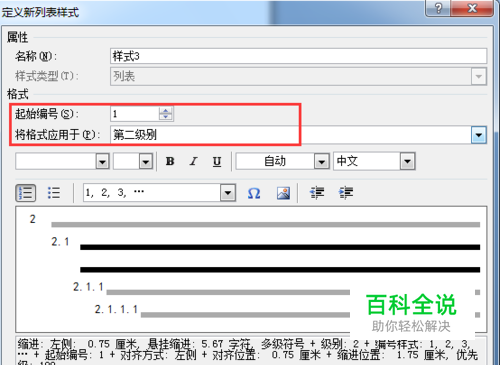The width and height of the screenshot is (500, 365).
Task: Select the bulleted list button
Action: [54, 193]
